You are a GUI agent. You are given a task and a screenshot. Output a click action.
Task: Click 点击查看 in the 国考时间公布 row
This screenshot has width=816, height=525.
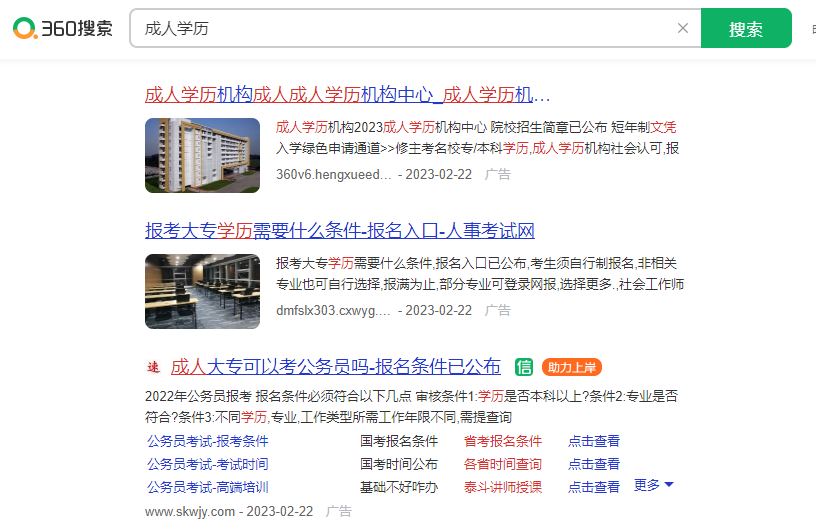594,464
